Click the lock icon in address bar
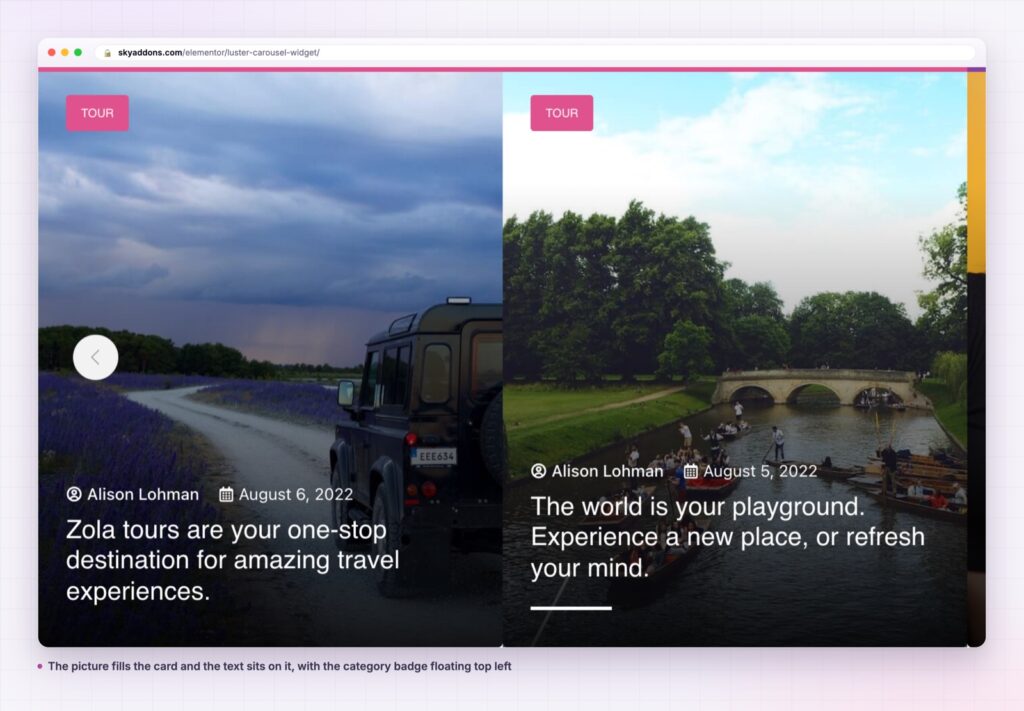 pos(108,53)
